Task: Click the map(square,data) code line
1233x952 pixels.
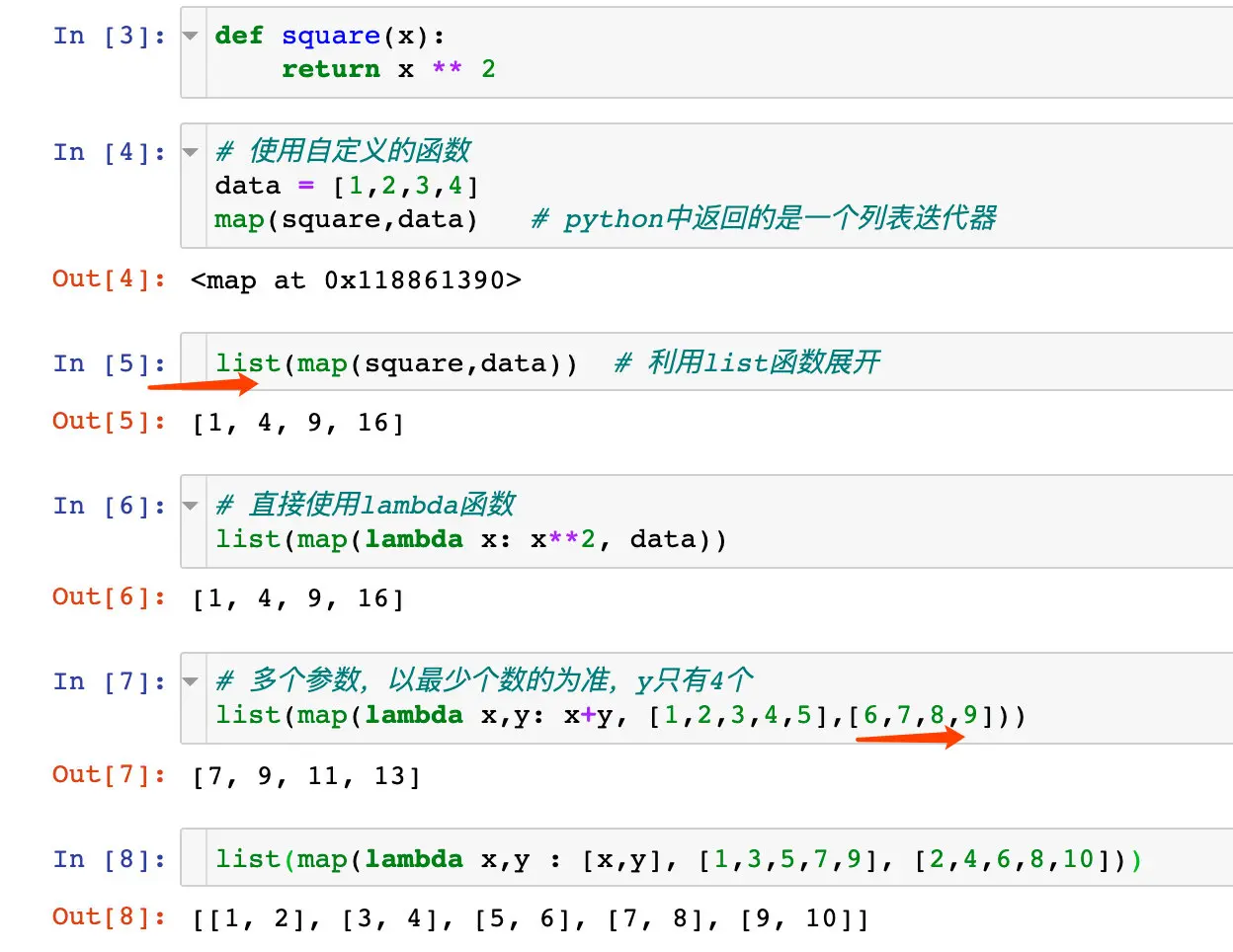Action: (346, 219)
